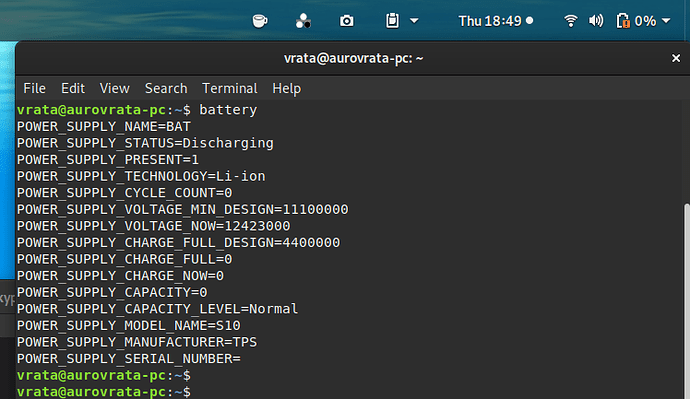Open the File menu in Terminal

coord(34,88)
